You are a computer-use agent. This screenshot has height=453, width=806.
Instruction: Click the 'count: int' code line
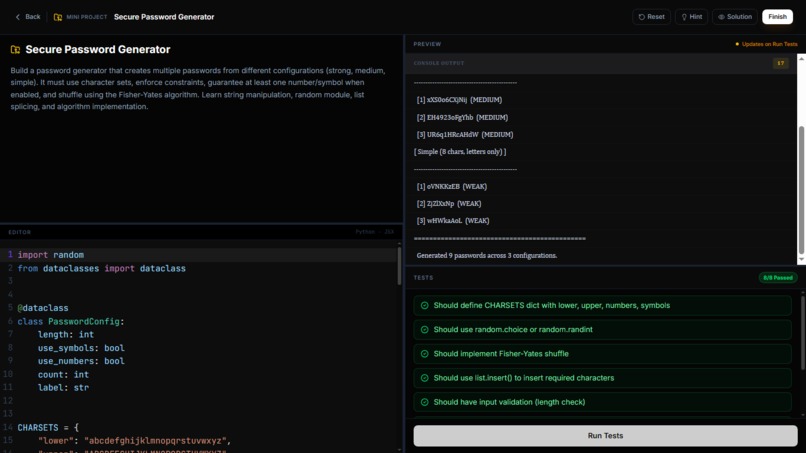click(63, 374)
